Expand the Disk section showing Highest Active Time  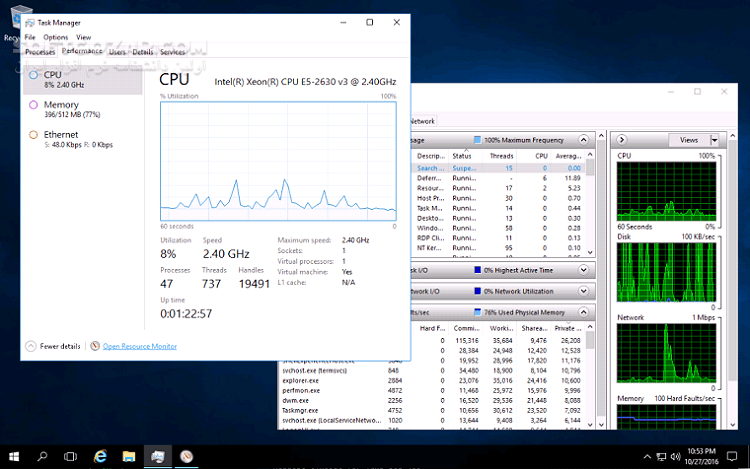pyautogui.click(x=583, y=270)
